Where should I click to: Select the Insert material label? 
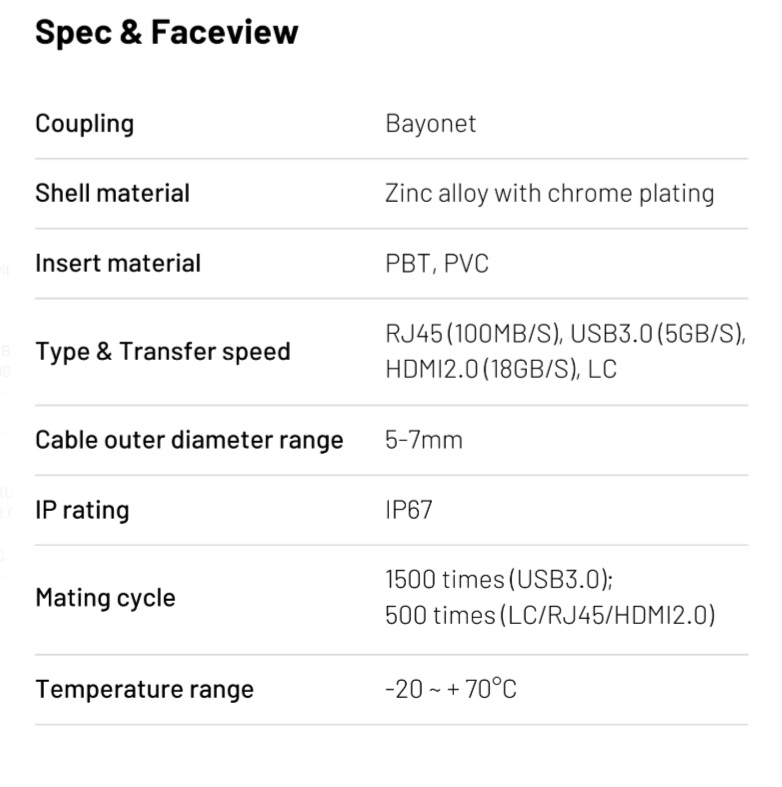click(118, 263)
